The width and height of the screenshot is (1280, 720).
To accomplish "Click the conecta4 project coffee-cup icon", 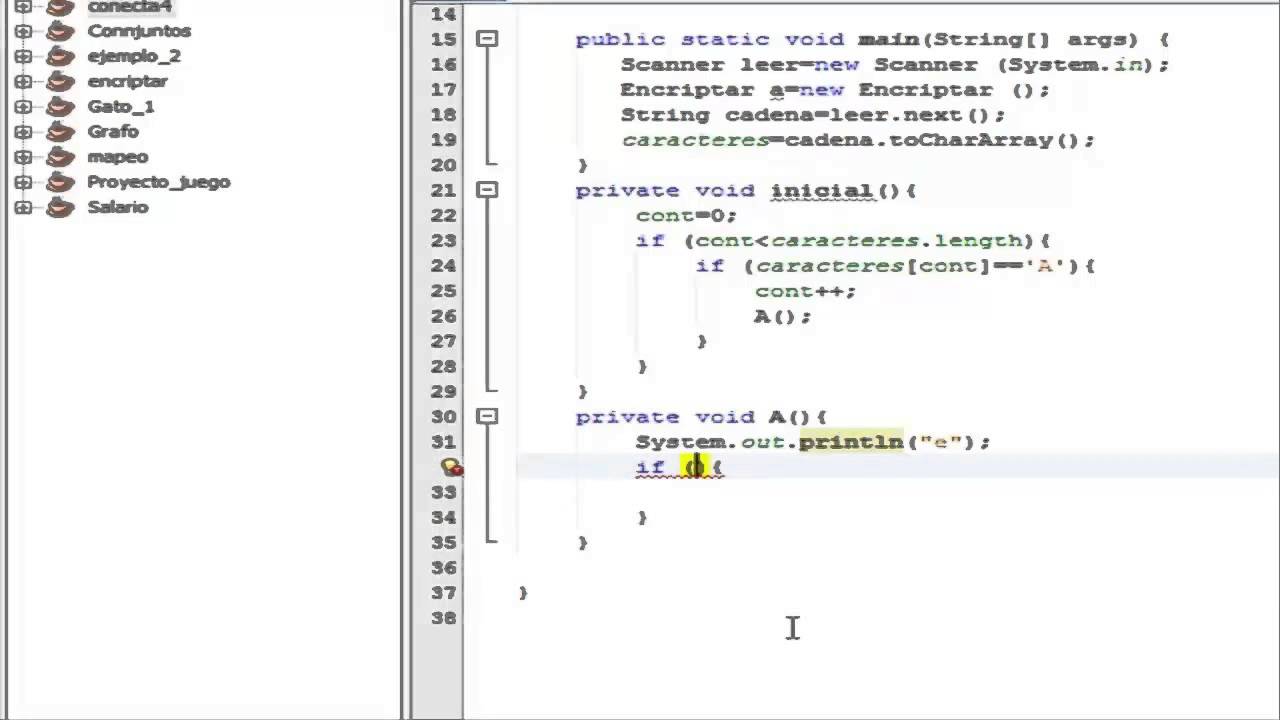I will [x=61, y=7].
